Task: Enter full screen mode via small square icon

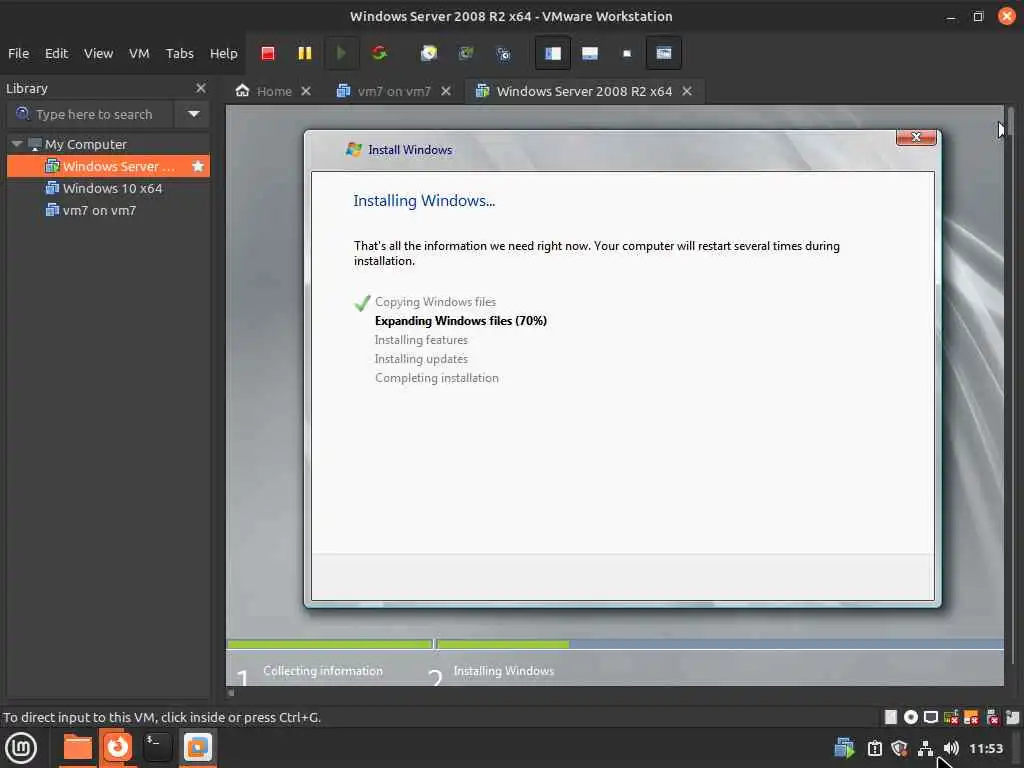Action: coord(627,54)
